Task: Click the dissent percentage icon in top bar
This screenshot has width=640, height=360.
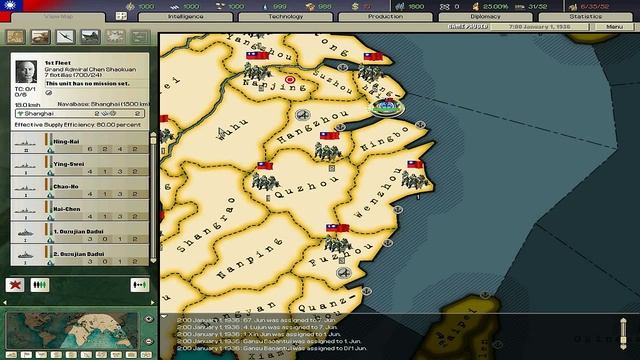Action: pos(476,6)
